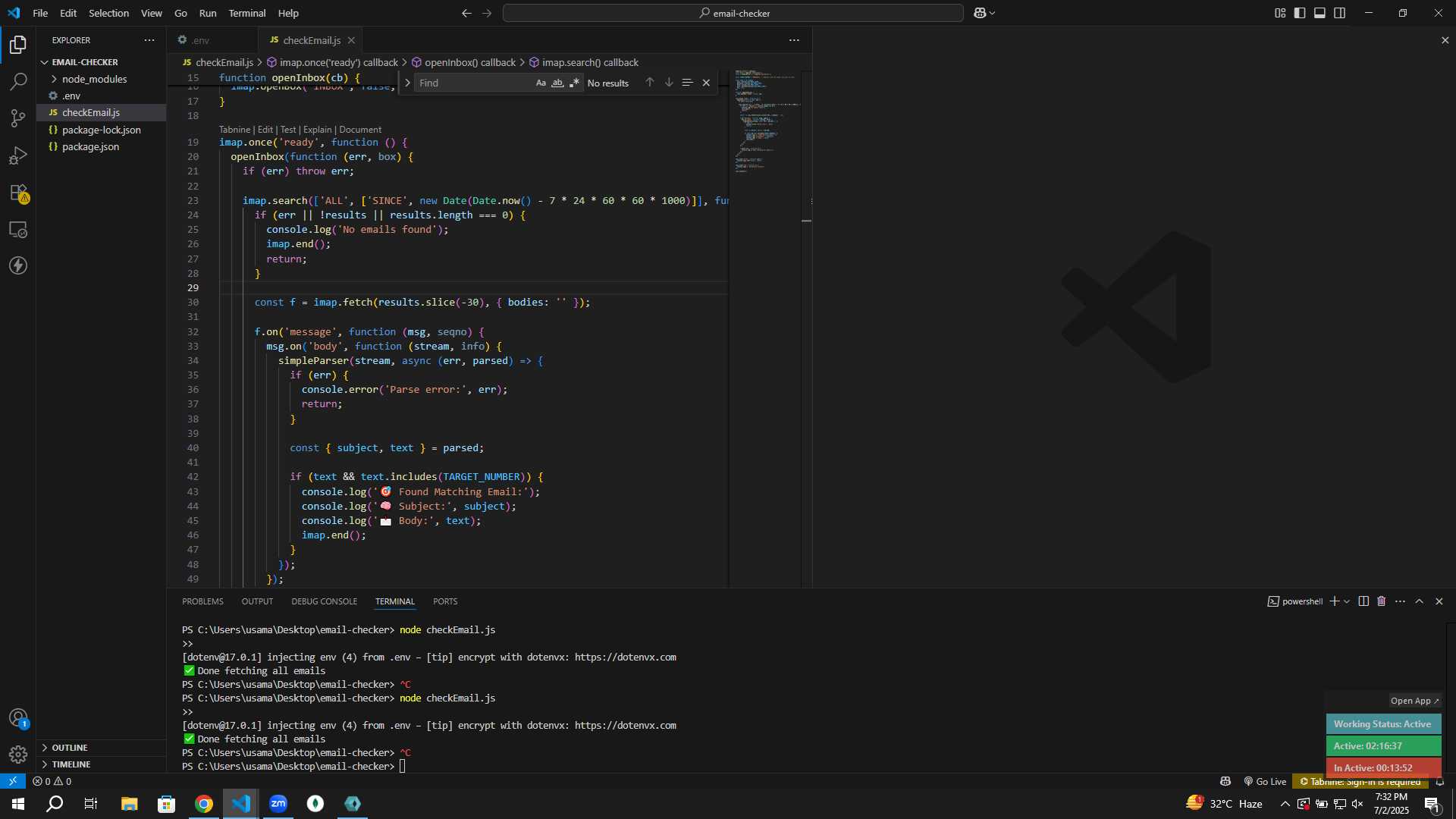This screenshot has height=819, width=1456.
Task: Open Explorer views and more actions menu
Action: [x=149, y=40]
